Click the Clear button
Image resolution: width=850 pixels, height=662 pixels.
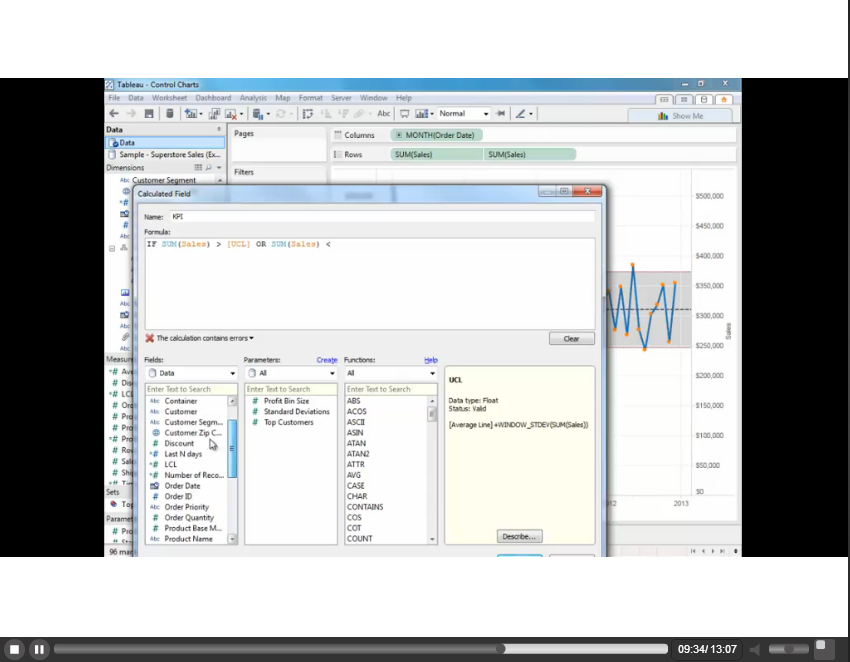tap(571, 339)
